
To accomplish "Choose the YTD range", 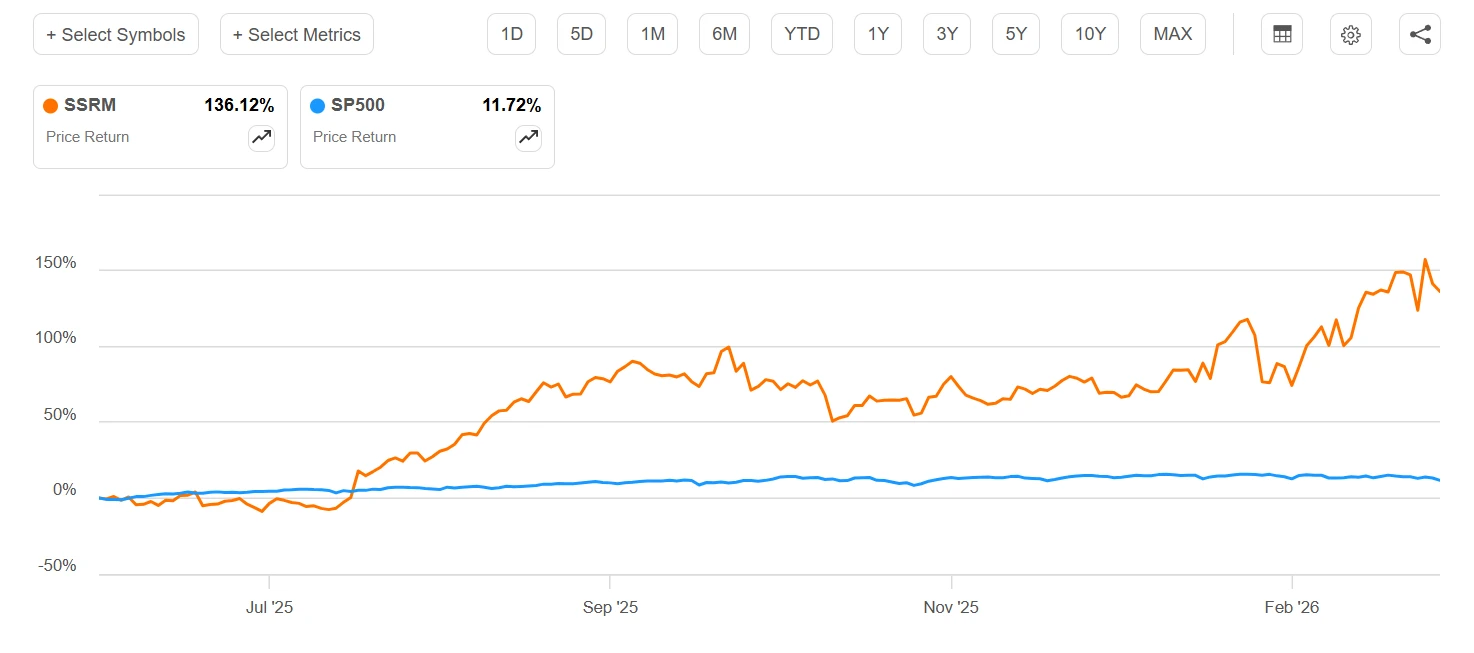I will tap(802, 34).
